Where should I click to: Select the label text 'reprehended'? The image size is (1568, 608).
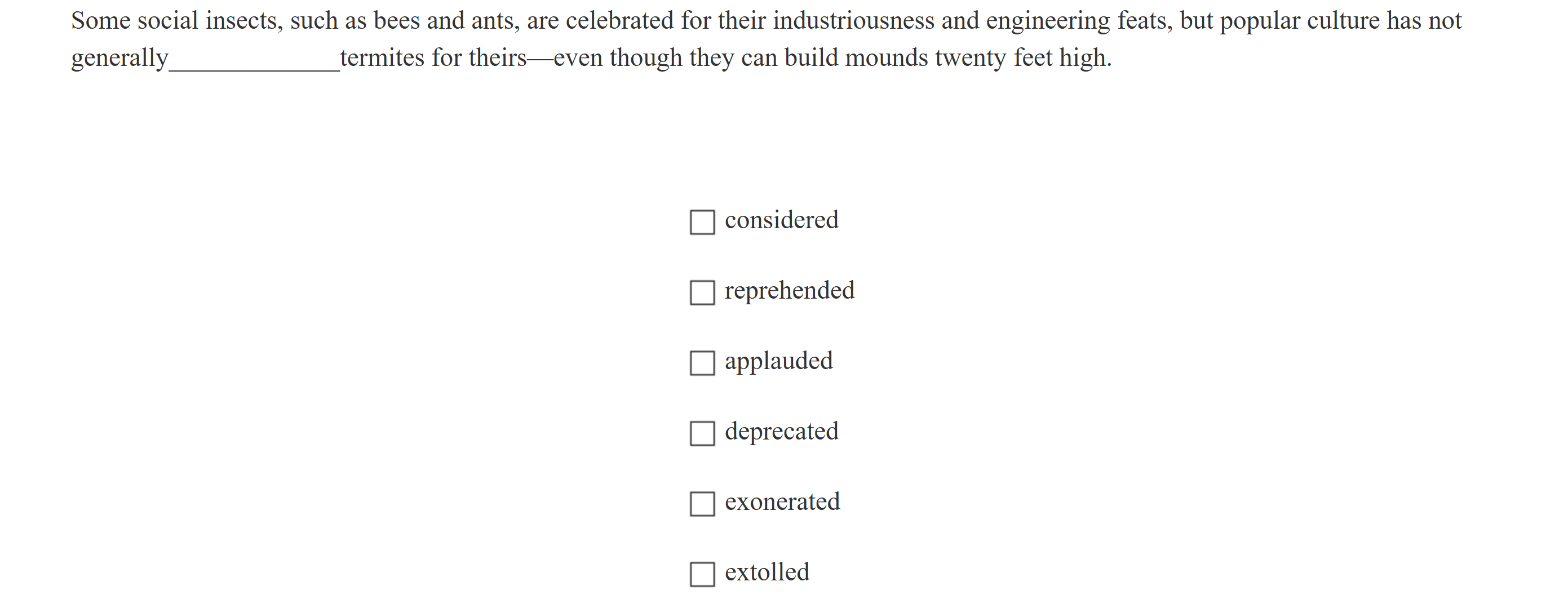click(789, 290)
